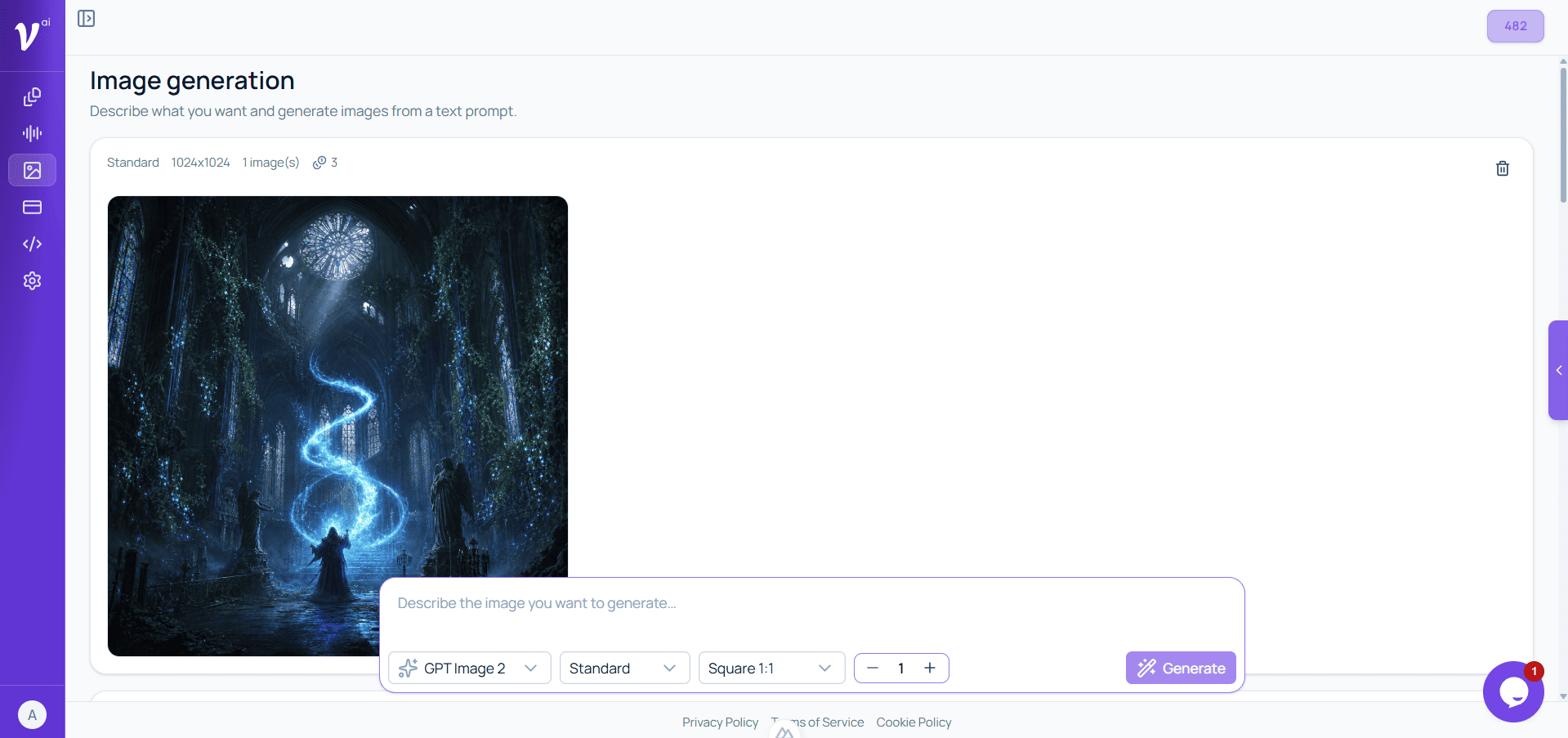The width and height of the screenshot is (1568, 738).
Task: Expand the Standard quality dropdown
Action: pos(624,668)
